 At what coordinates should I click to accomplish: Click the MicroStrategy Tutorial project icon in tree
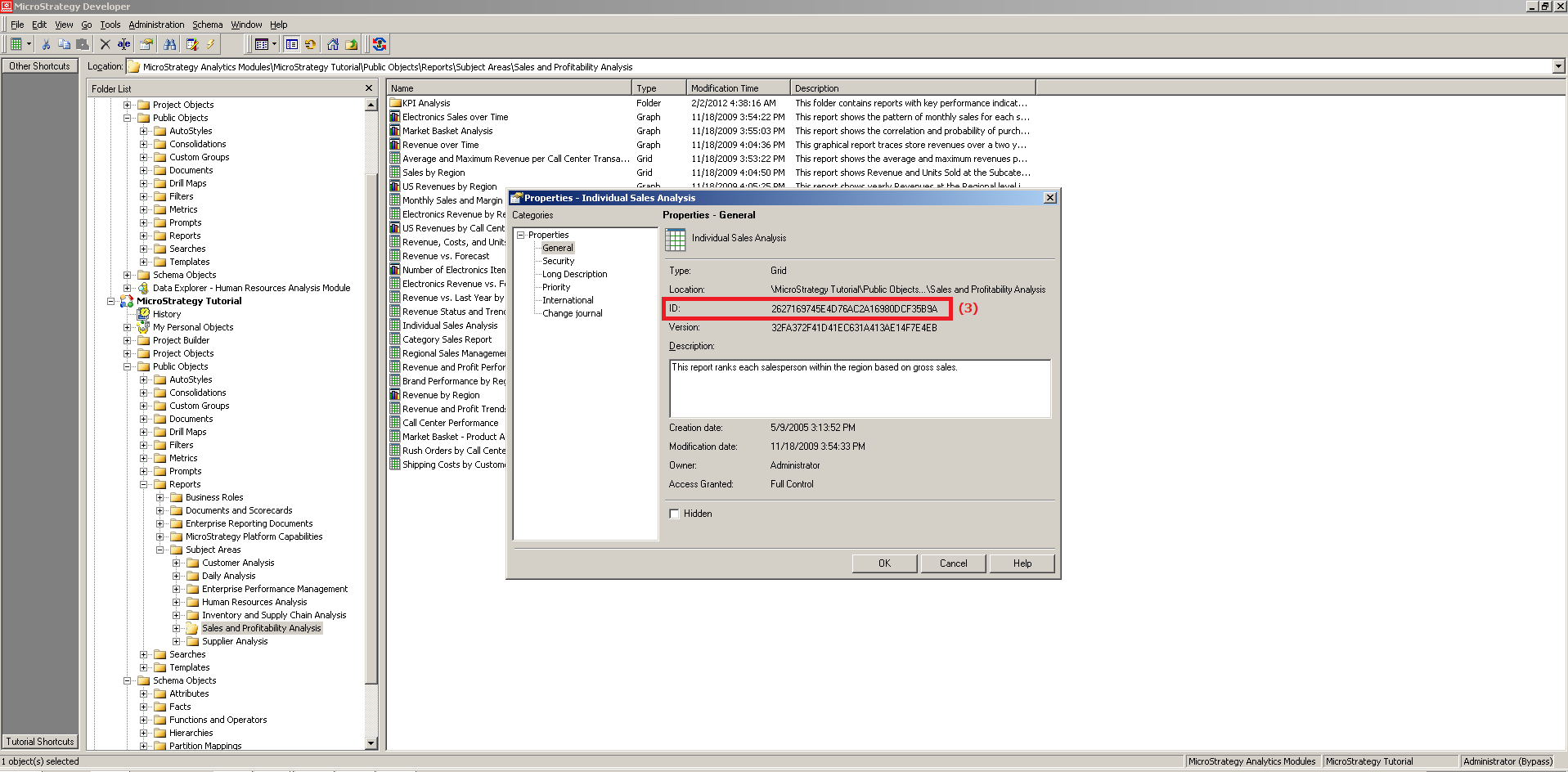(127, 301)
